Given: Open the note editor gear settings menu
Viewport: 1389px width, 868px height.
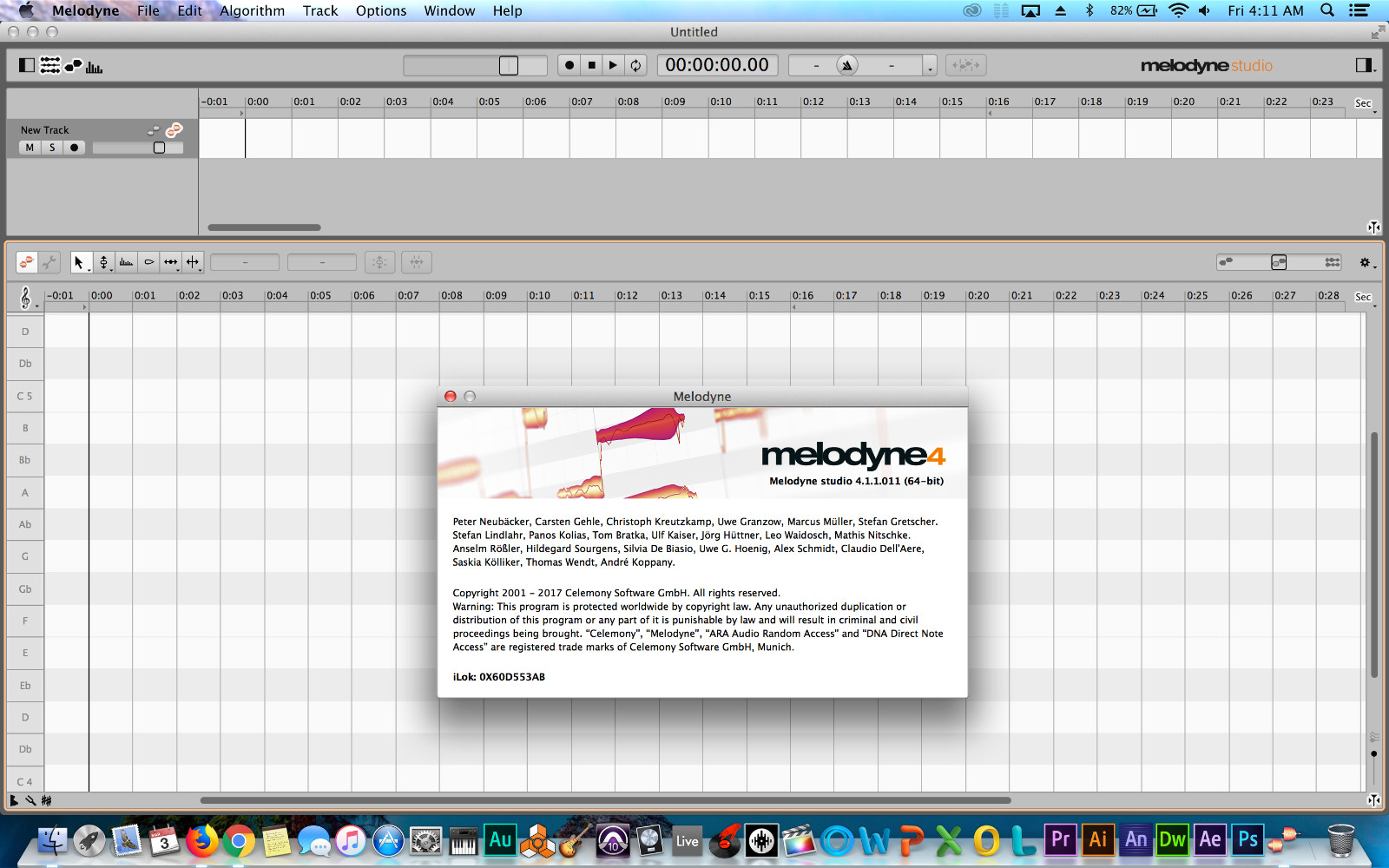Looking at the screenshot, I should click(1366, 262).
